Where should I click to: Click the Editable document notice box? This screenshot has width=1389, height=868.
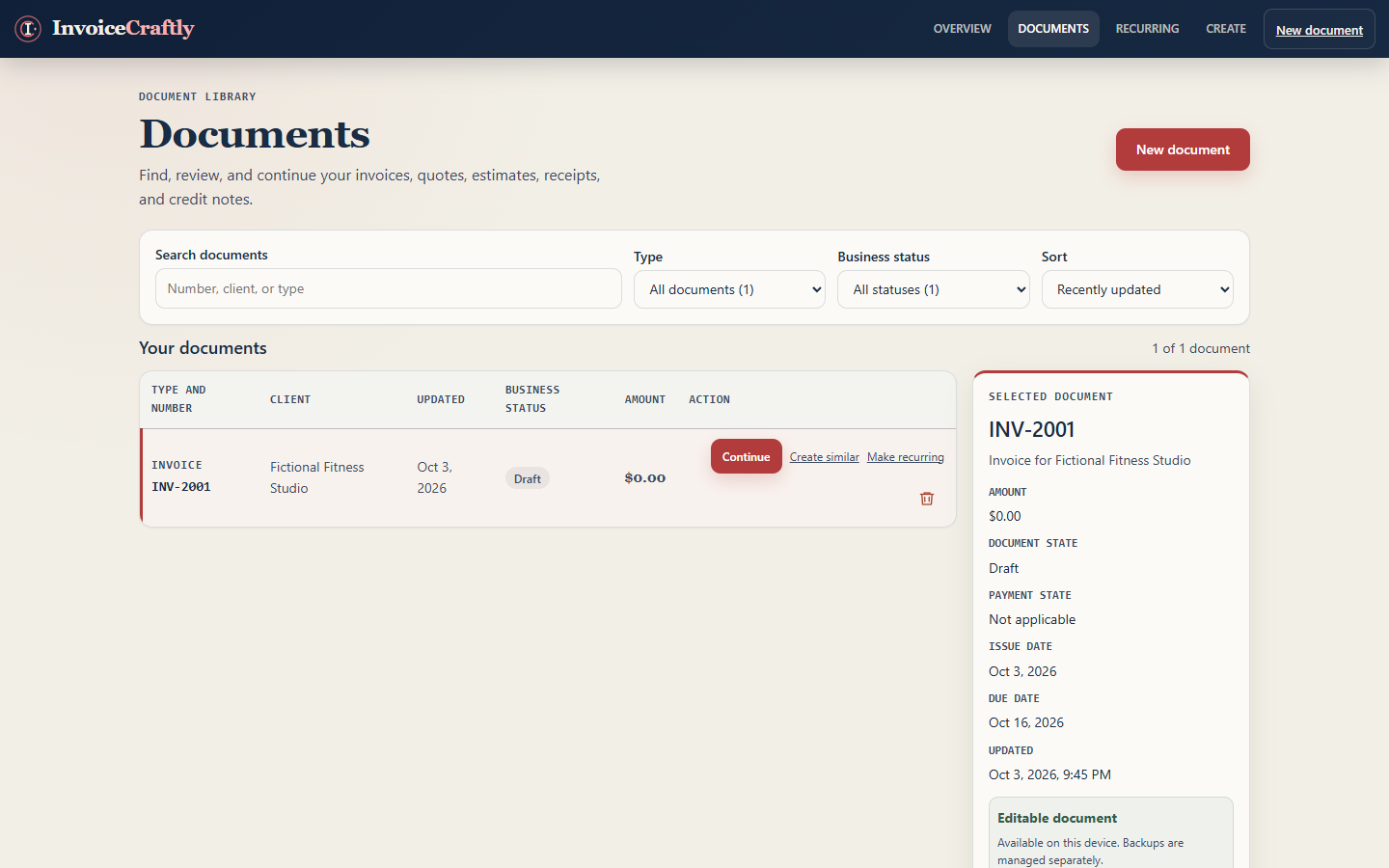click(1111, 833)
